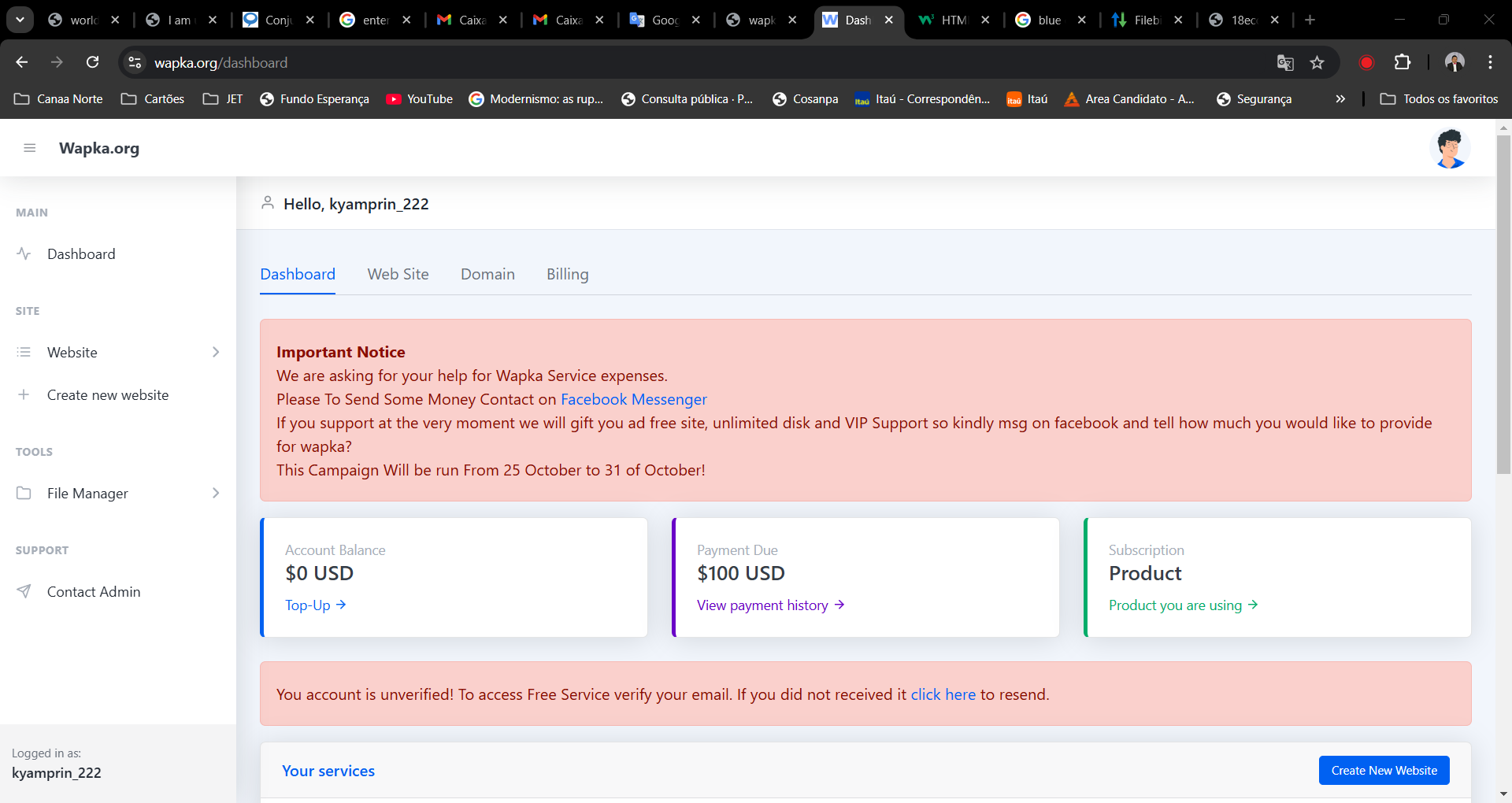Reload the wapka.org dashboard page
This screenshot has height=803, width=1512.
tap(92, 62)
